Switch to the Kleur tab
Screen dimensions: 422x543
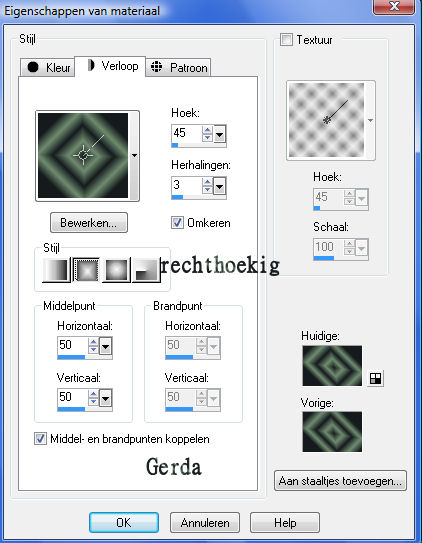point(48,68)
